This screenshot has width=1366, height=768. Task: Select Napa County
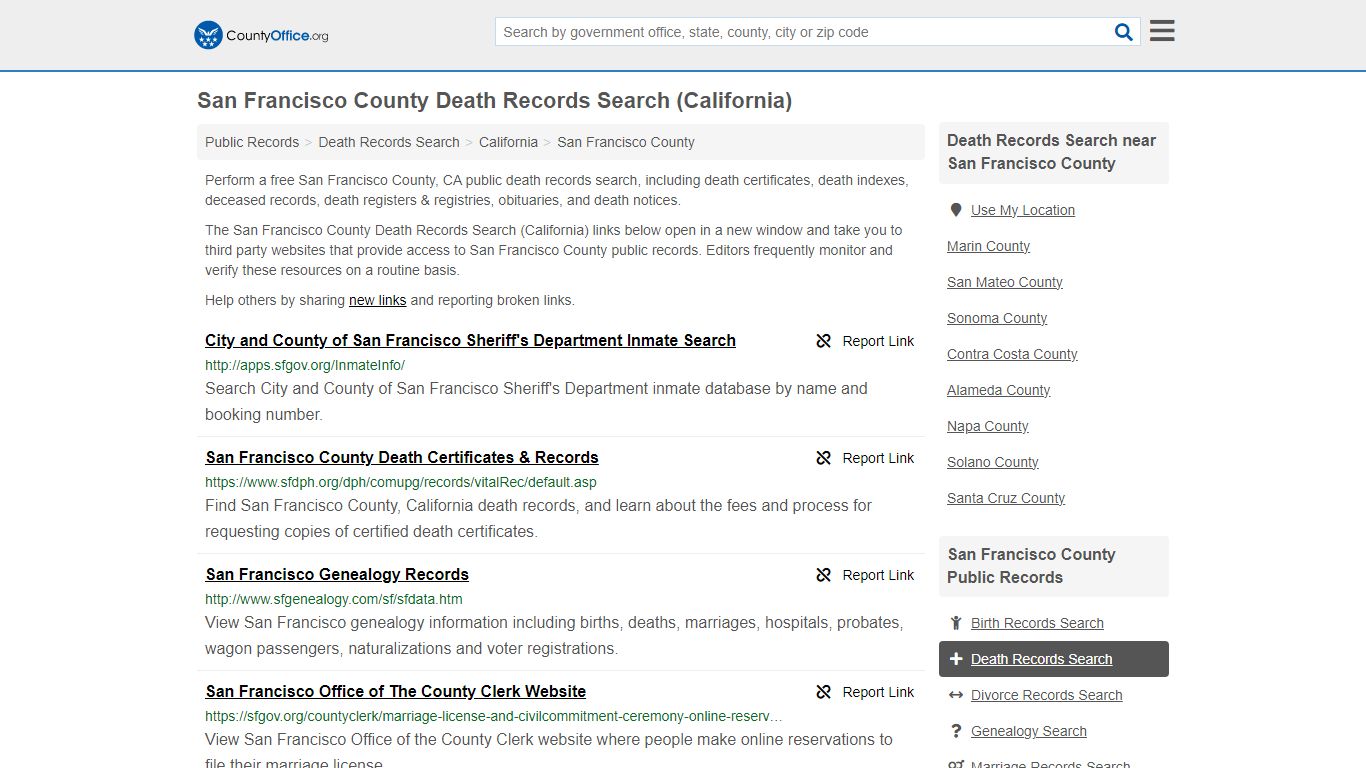pyautogui.click(x=988, y=426)
